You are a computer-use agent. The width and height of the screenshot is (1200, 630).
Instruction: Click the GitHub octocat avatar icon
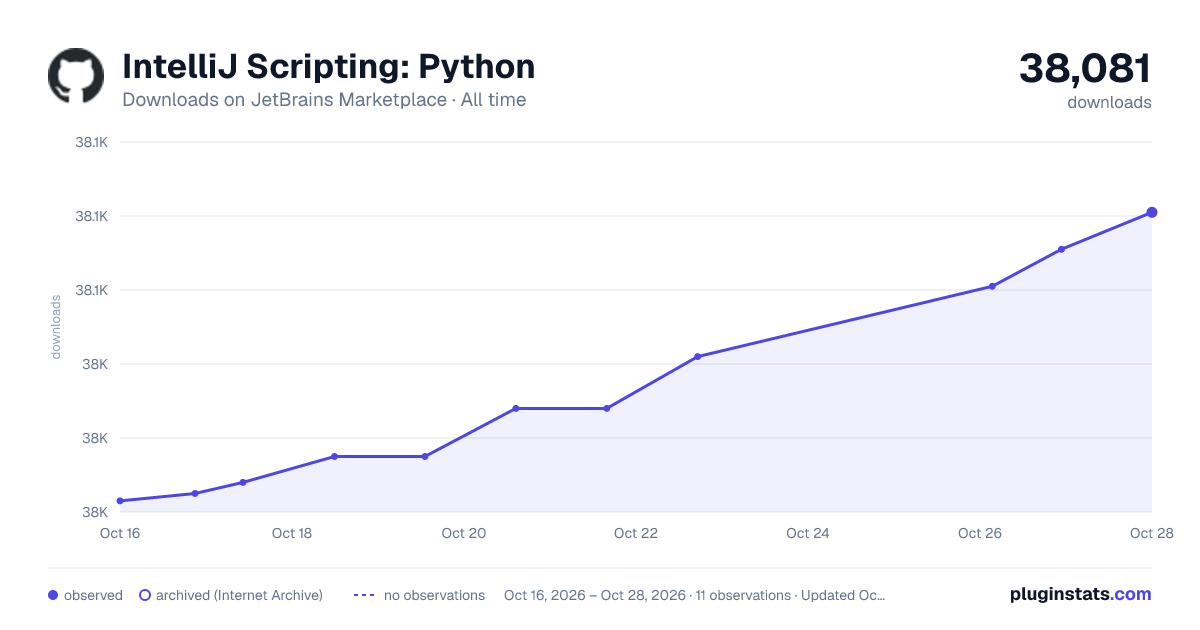[x=76, y=76]
